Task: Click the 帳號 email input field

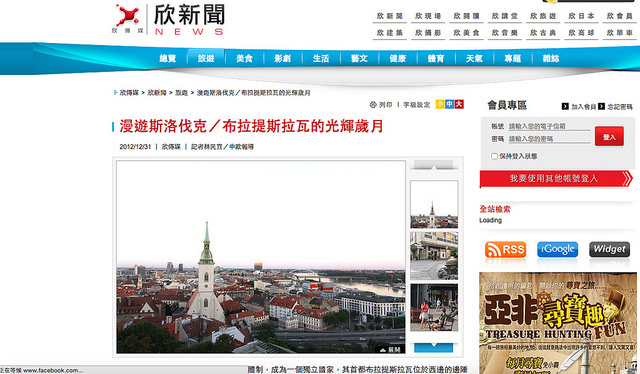Action: point(549,127)
